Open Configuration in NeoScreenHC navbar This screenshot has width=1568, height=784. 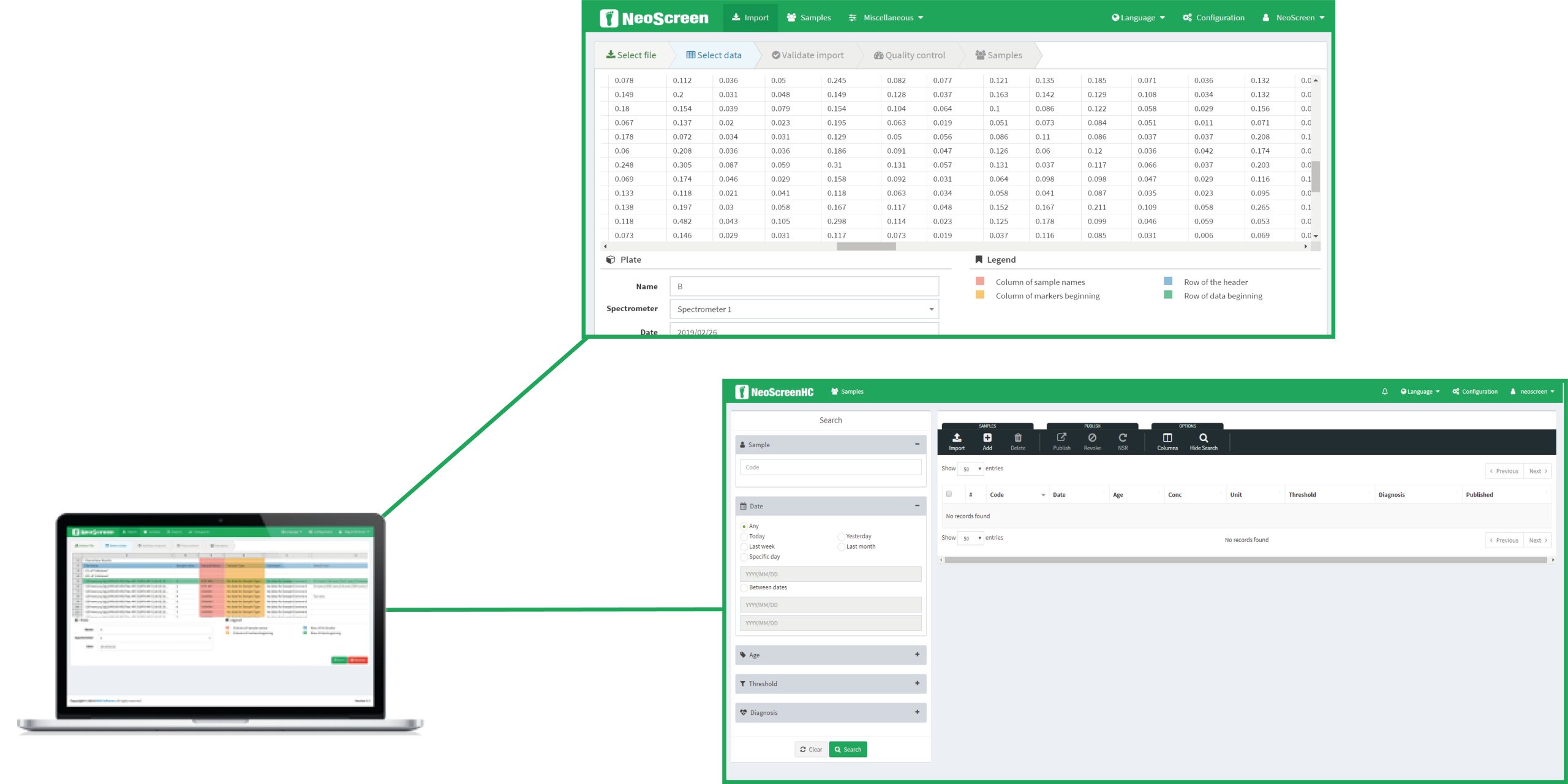coord(1475,392)
